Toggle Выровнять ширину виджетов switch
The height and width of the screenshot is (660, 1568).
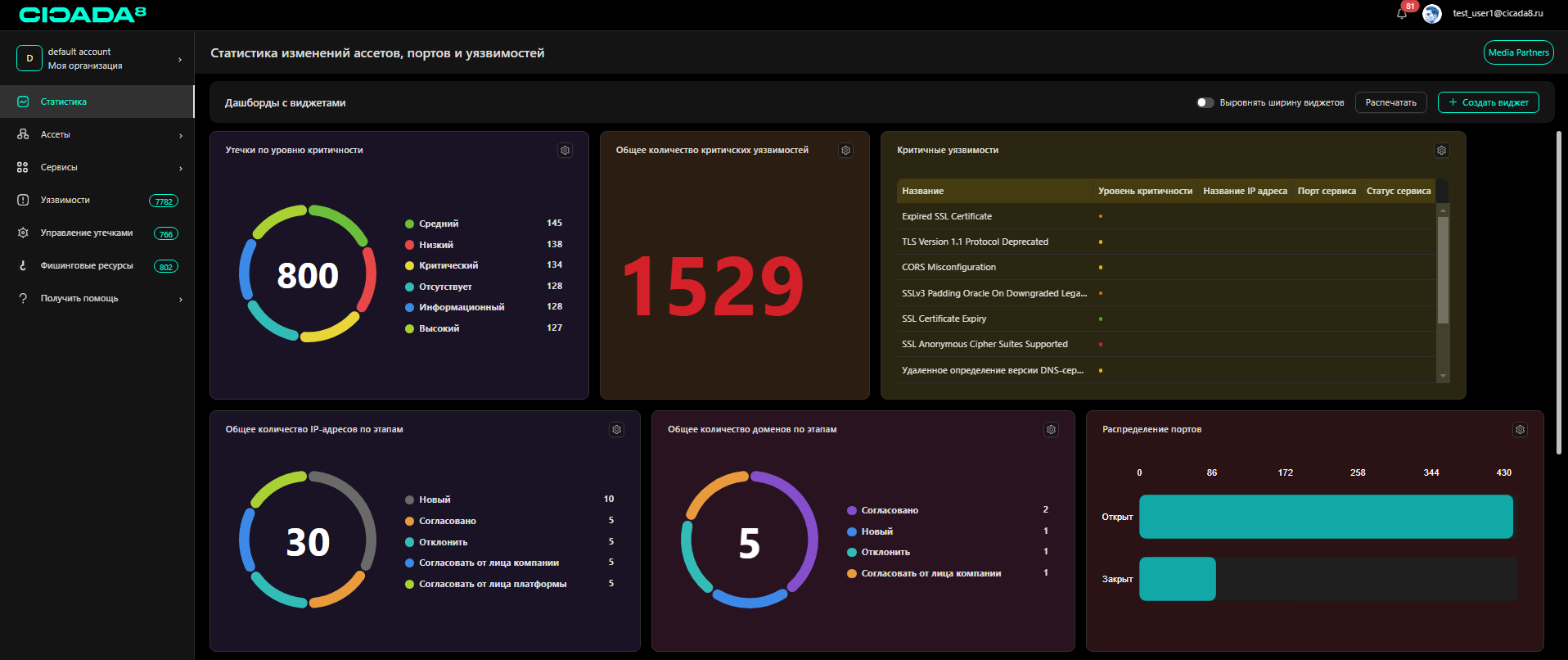click(1205, 102)
